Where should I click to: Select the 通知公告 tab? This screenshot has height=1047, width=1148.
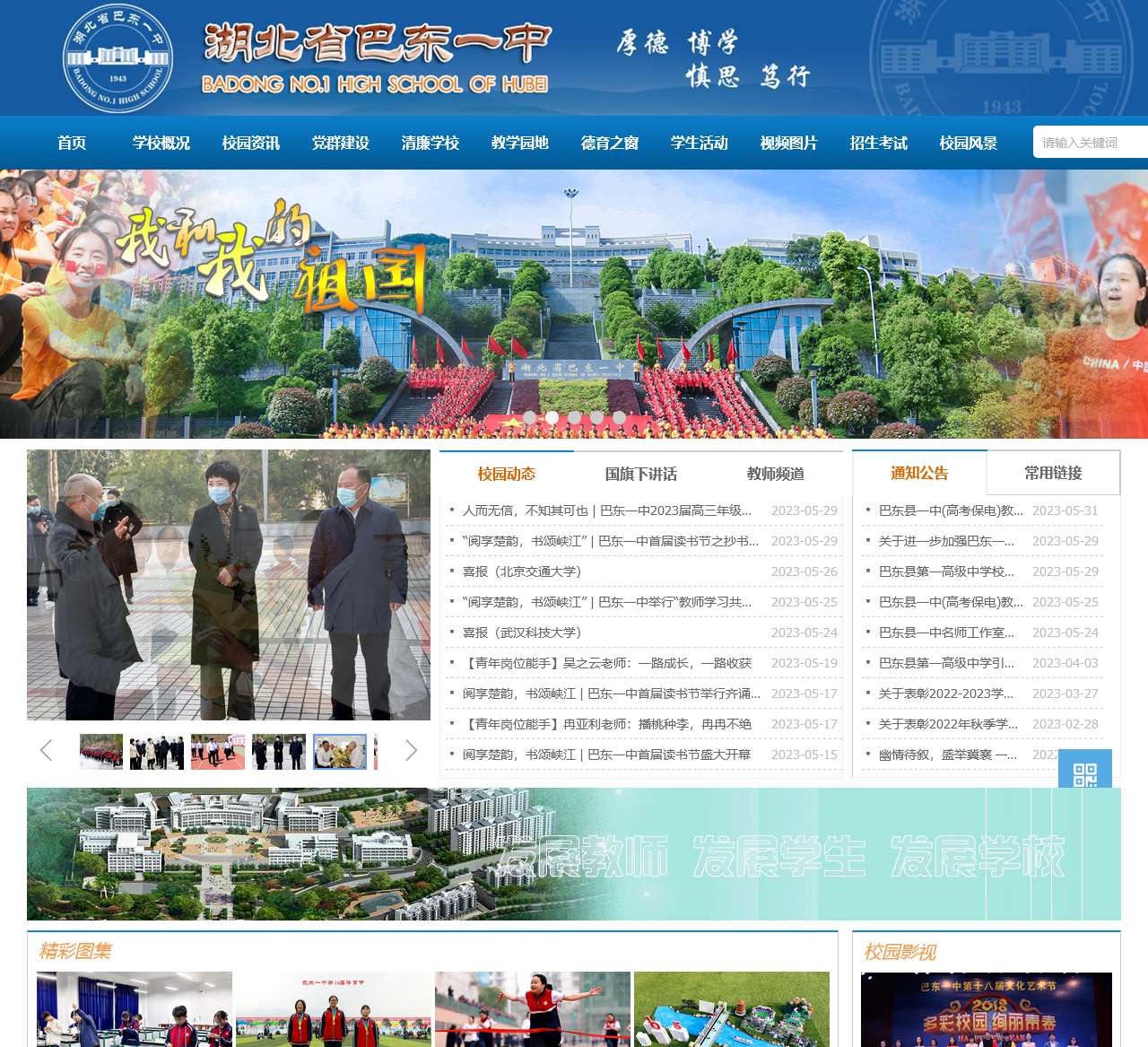(919, 473)
